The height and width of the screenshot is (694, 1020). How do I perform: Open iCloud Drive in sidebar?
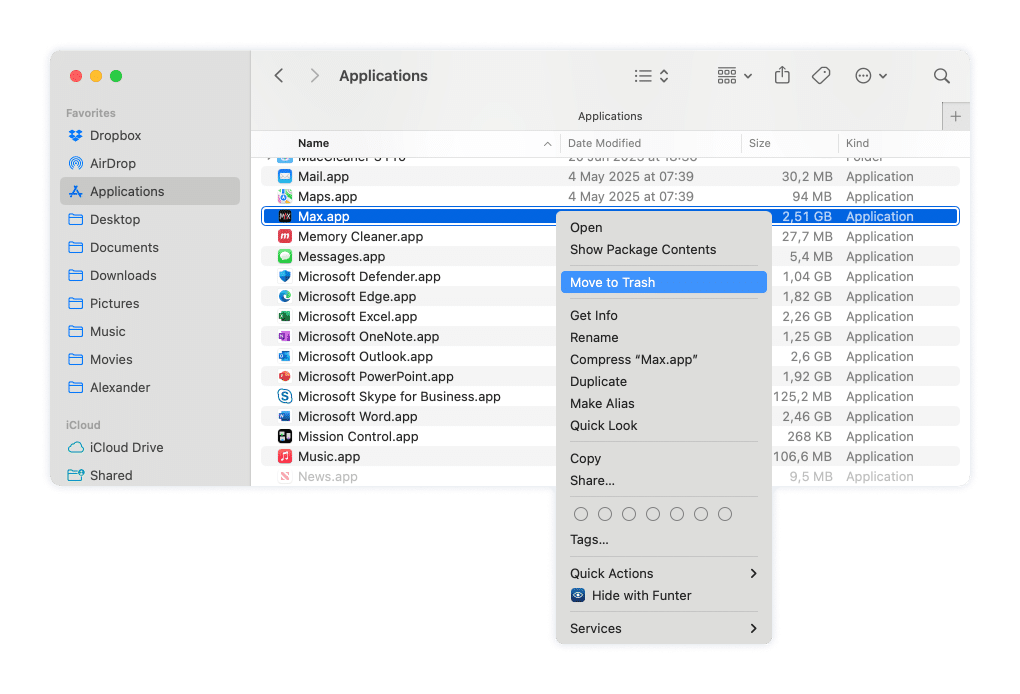tap(150, 447)
